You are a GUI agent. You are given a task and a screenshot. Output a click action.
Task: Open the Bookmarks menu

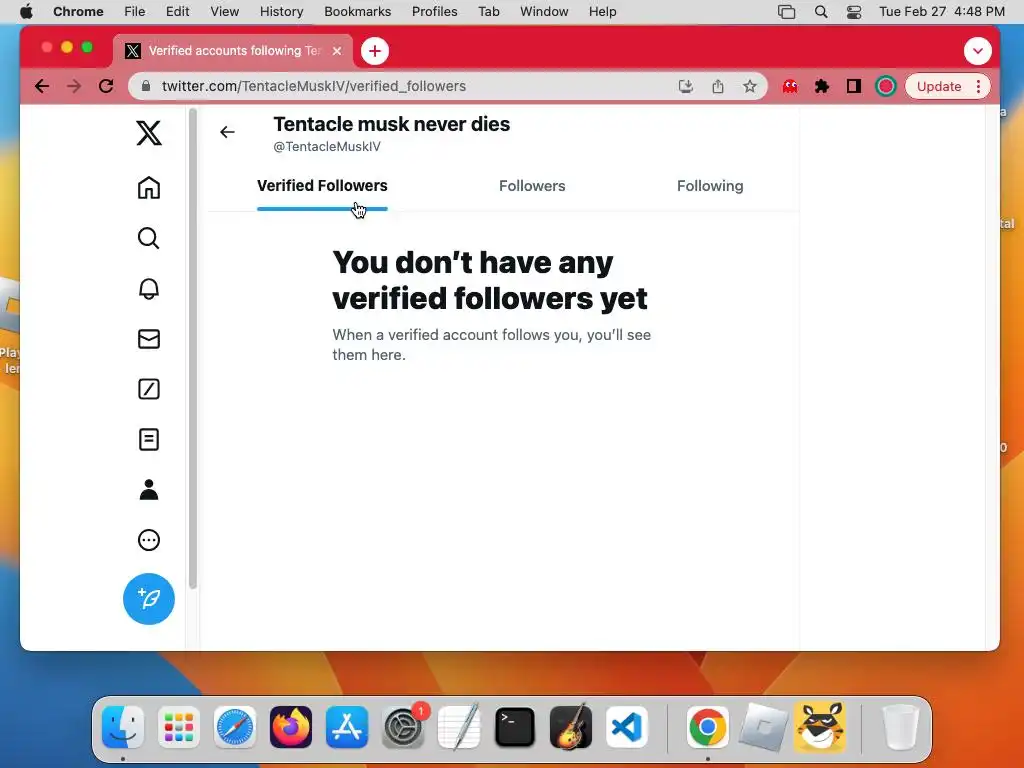357,12
